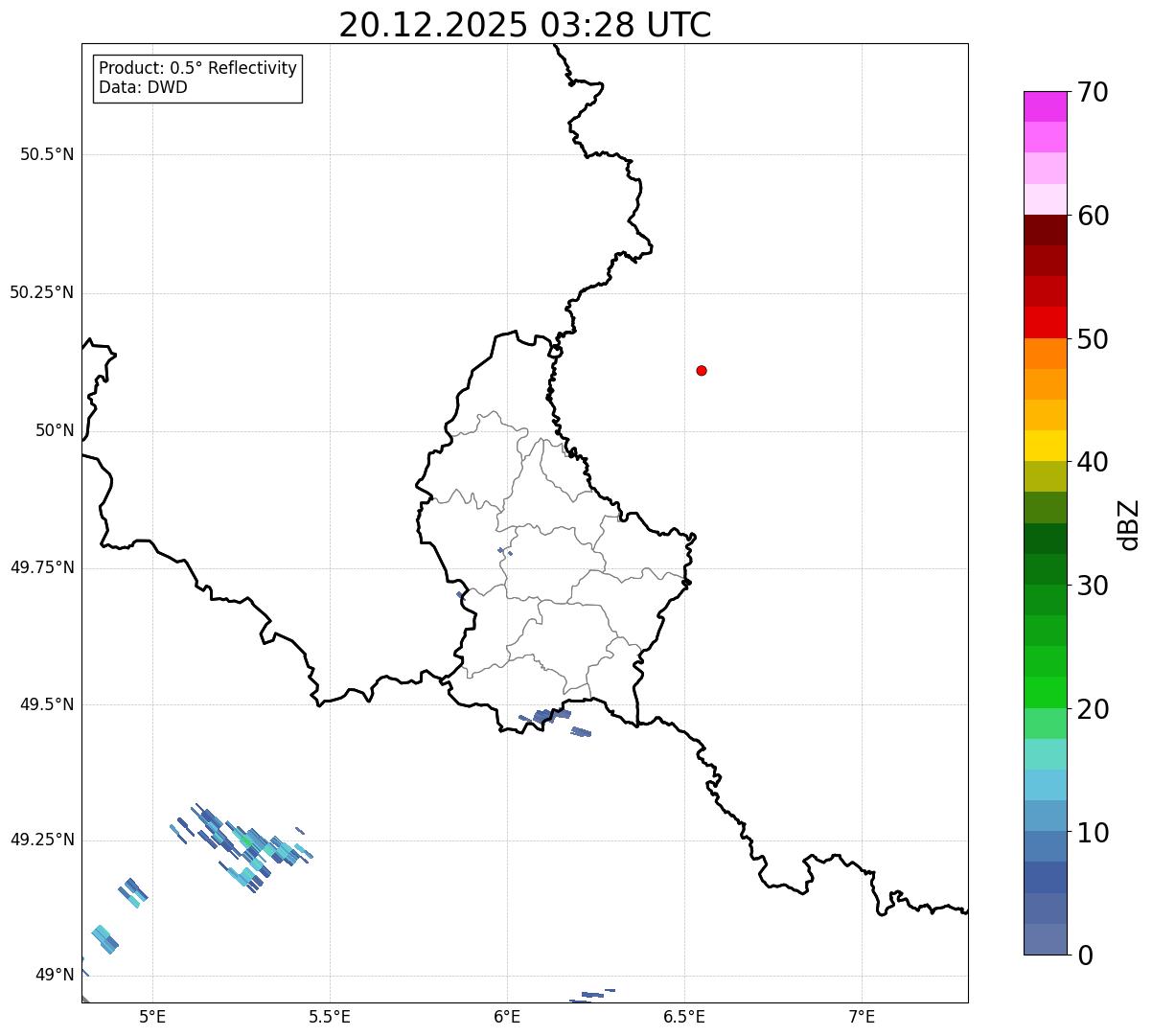Click the radar echo on Luxembourg's southern border
The image size is (1152, 1036).
click(x=551, y=715)
